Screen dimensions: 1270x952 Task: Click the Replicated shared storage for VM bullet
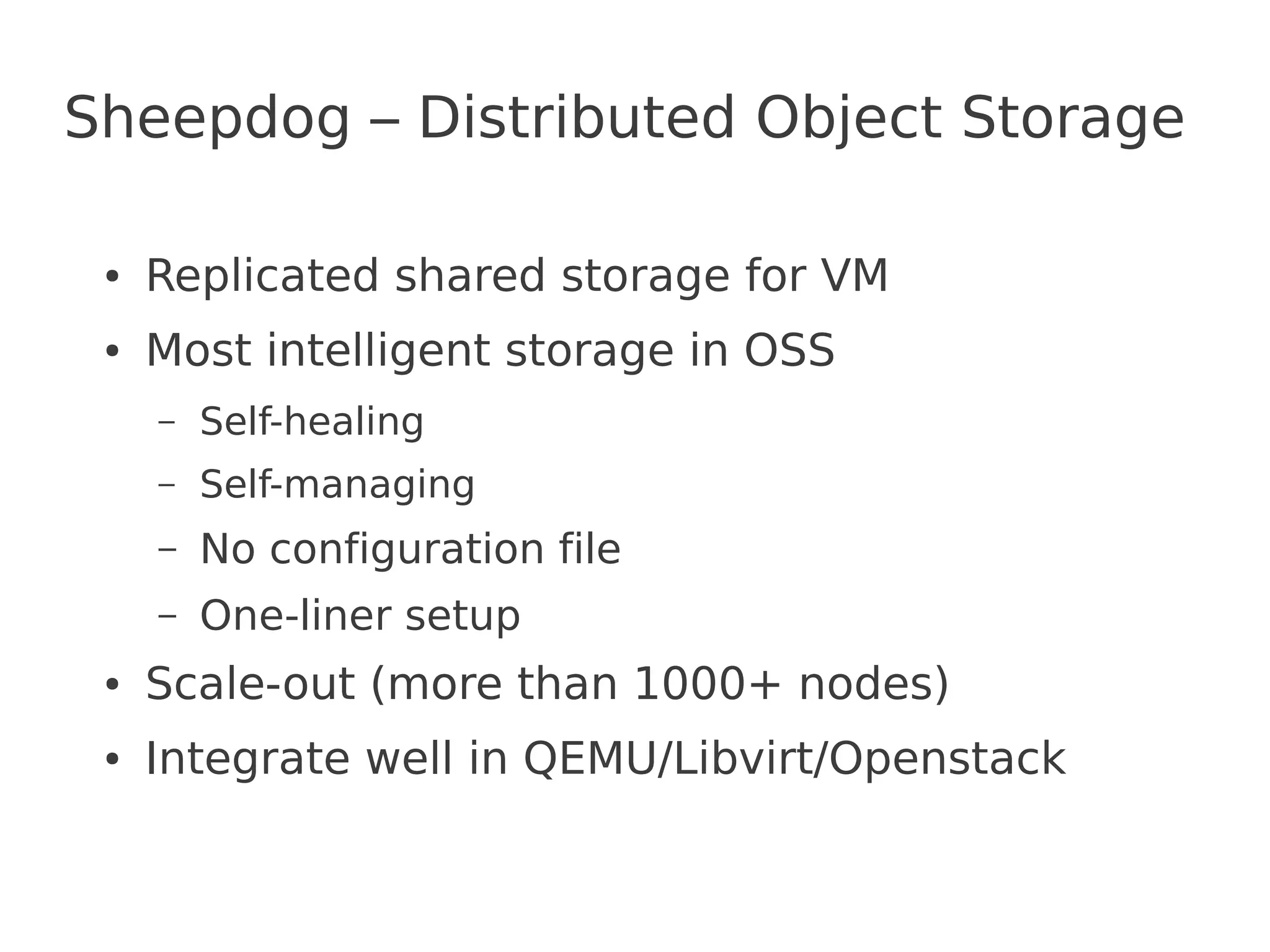tap(517, 275)
